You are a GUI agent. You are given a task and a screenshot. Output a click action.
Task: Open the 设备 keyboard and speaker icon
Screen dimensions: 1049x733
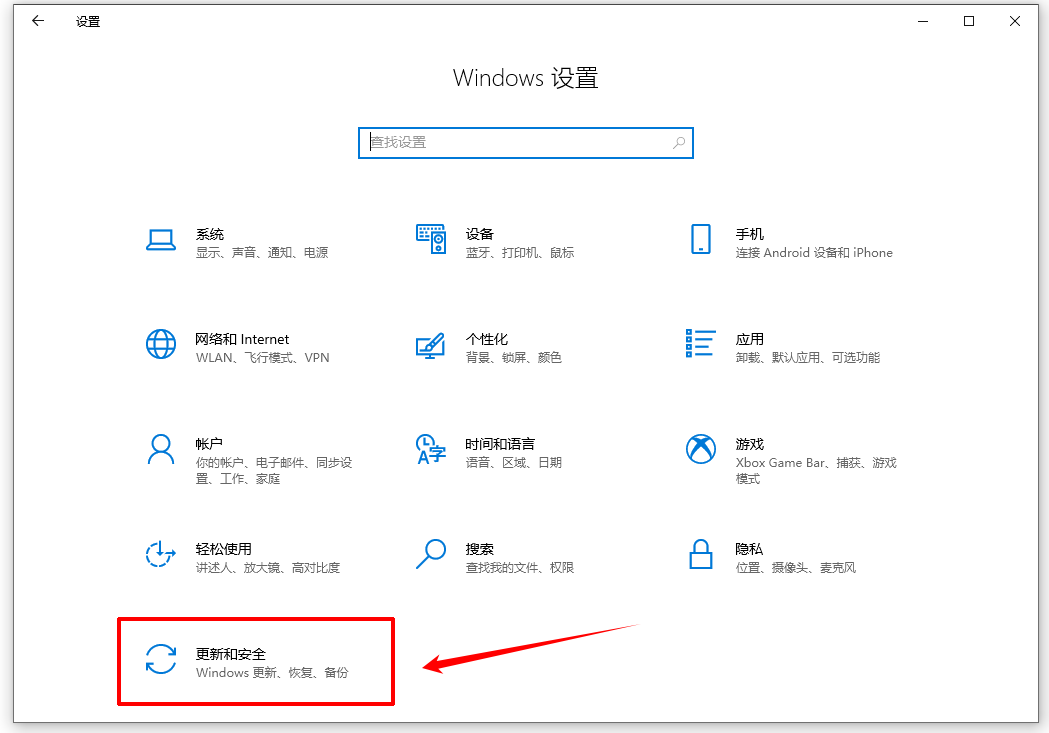pos(431,239)
